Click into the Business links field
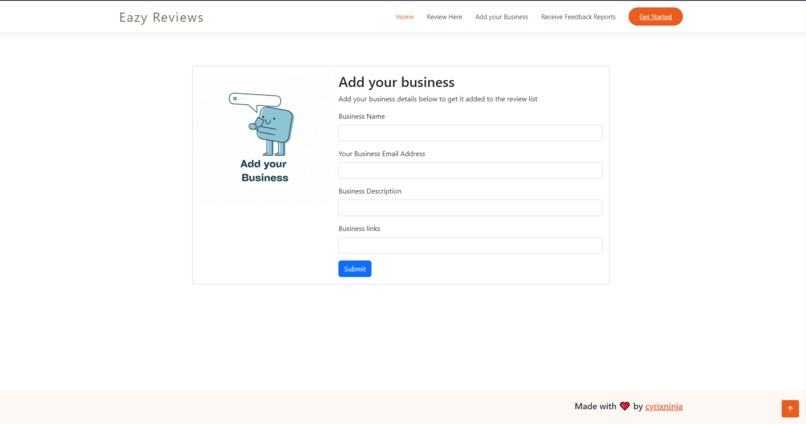This screenshot has width=806, height=424. (470, 245)
